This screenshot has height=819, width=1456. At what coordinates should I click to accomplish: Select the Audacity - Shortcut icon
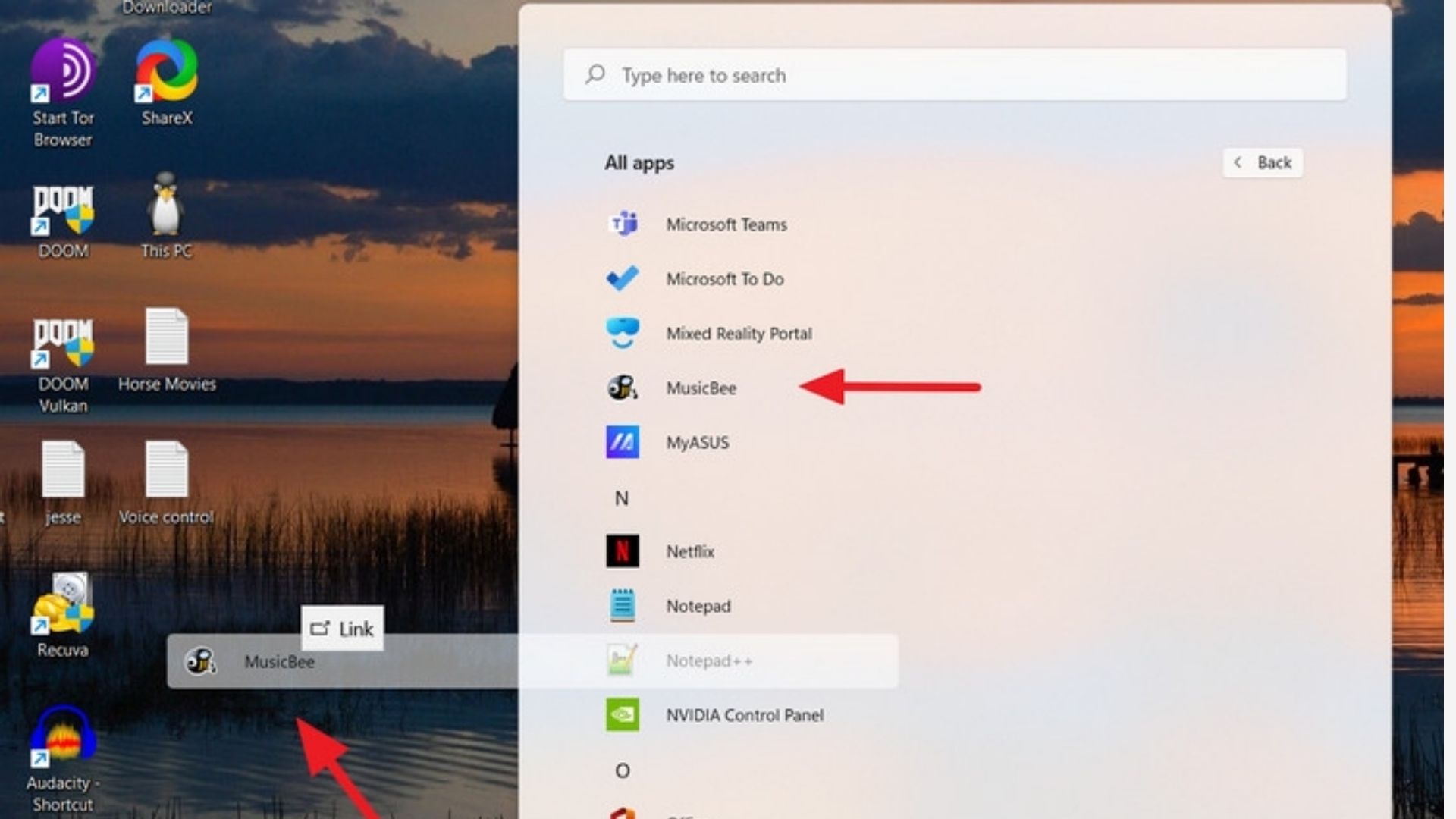coord(63,736)
